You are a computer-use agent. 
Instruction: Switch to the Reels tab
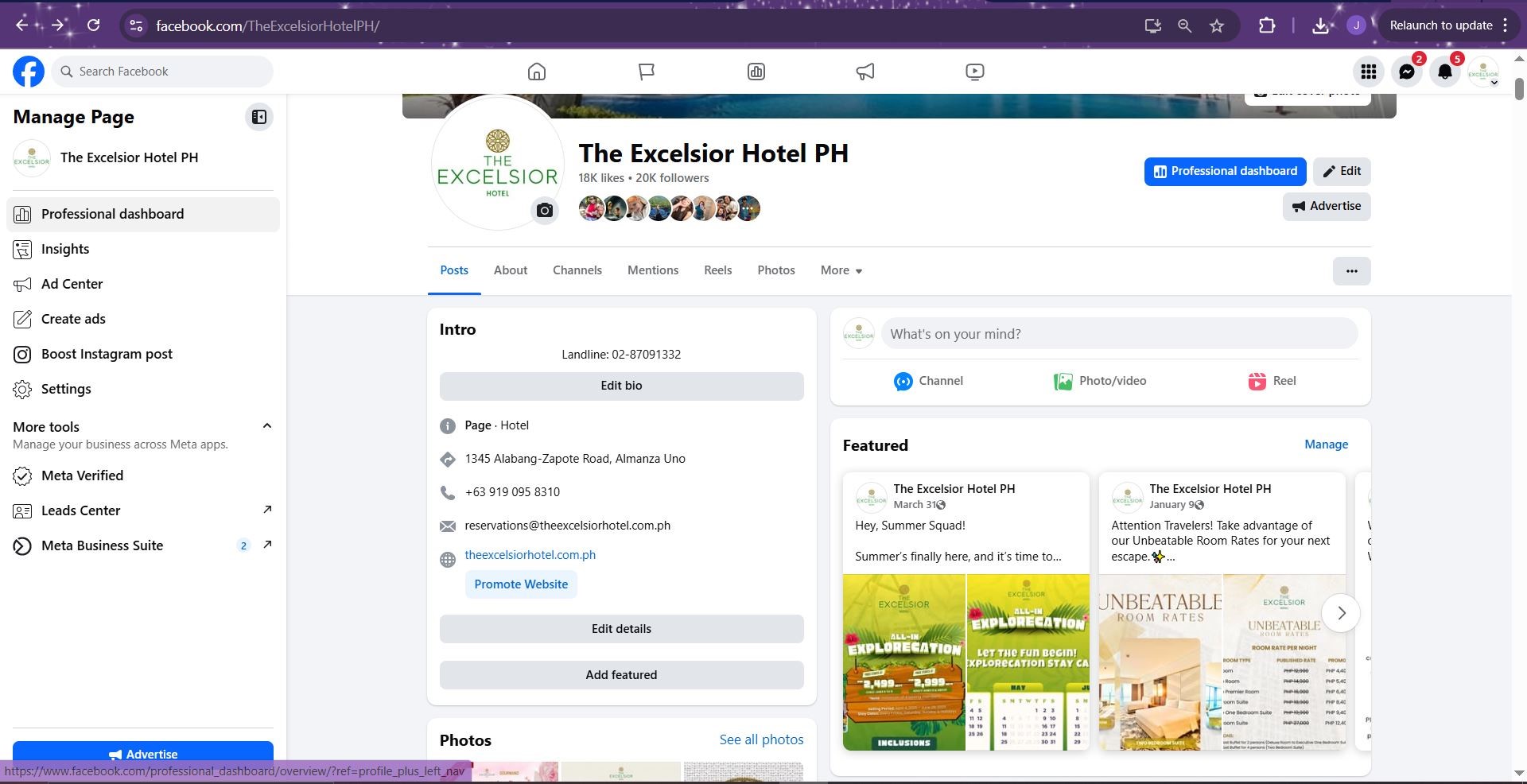[x=718, y=270]
